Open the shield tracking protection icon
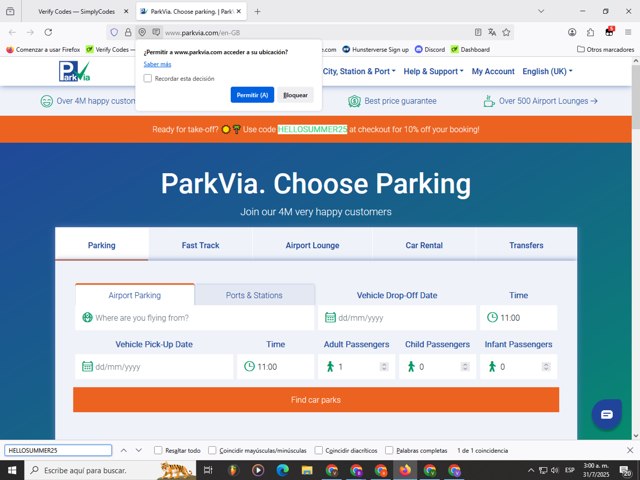640x480 pixels. [114, 32]
